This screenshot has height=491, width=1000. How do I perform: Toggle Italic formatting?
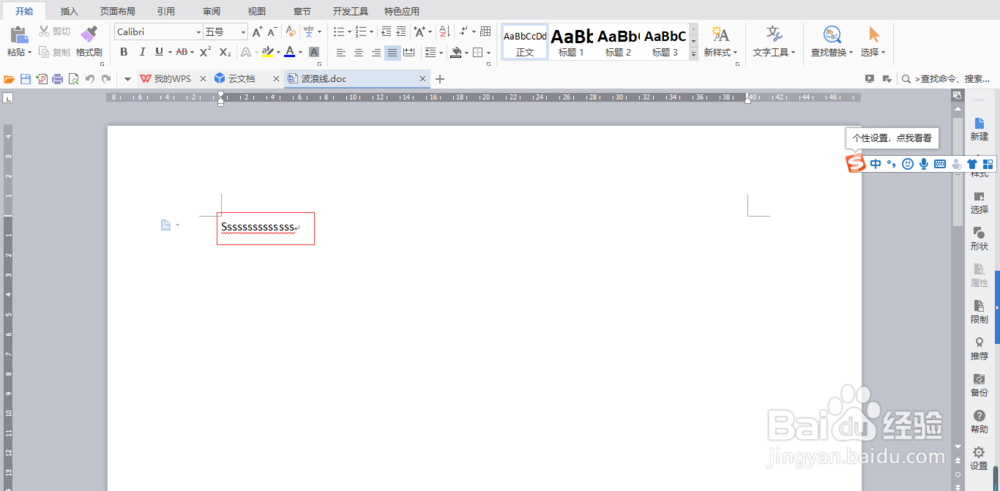tap(142, 52)
